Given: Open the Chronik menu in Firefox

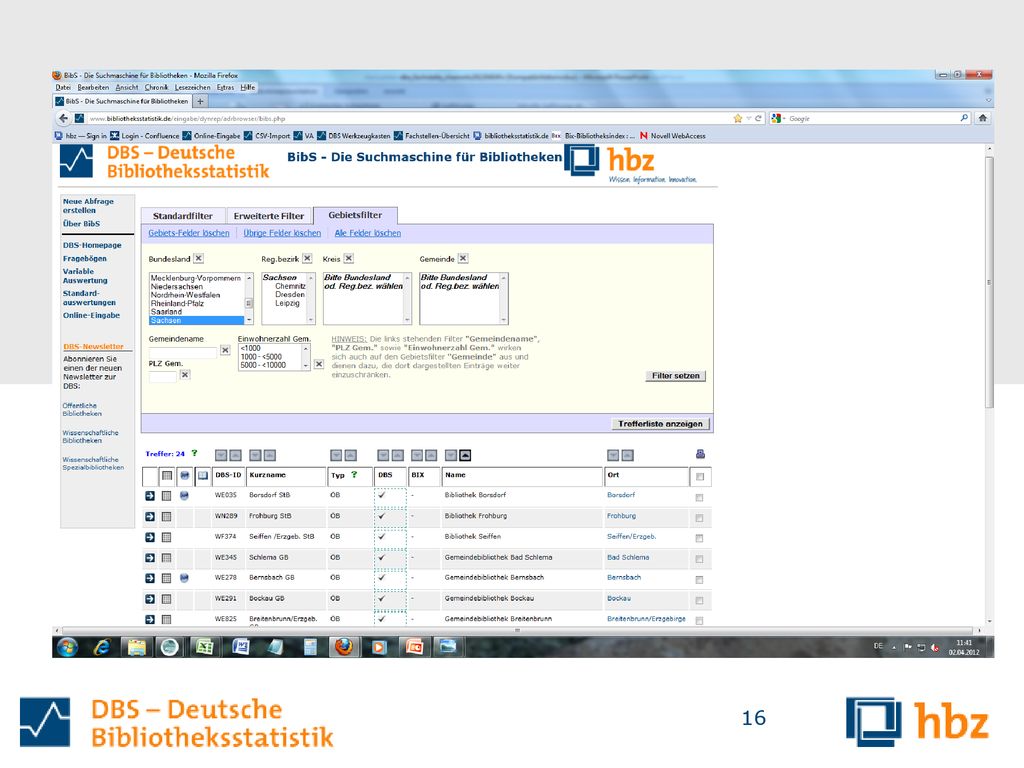Looking at the screenshot, I should (156, 88).
